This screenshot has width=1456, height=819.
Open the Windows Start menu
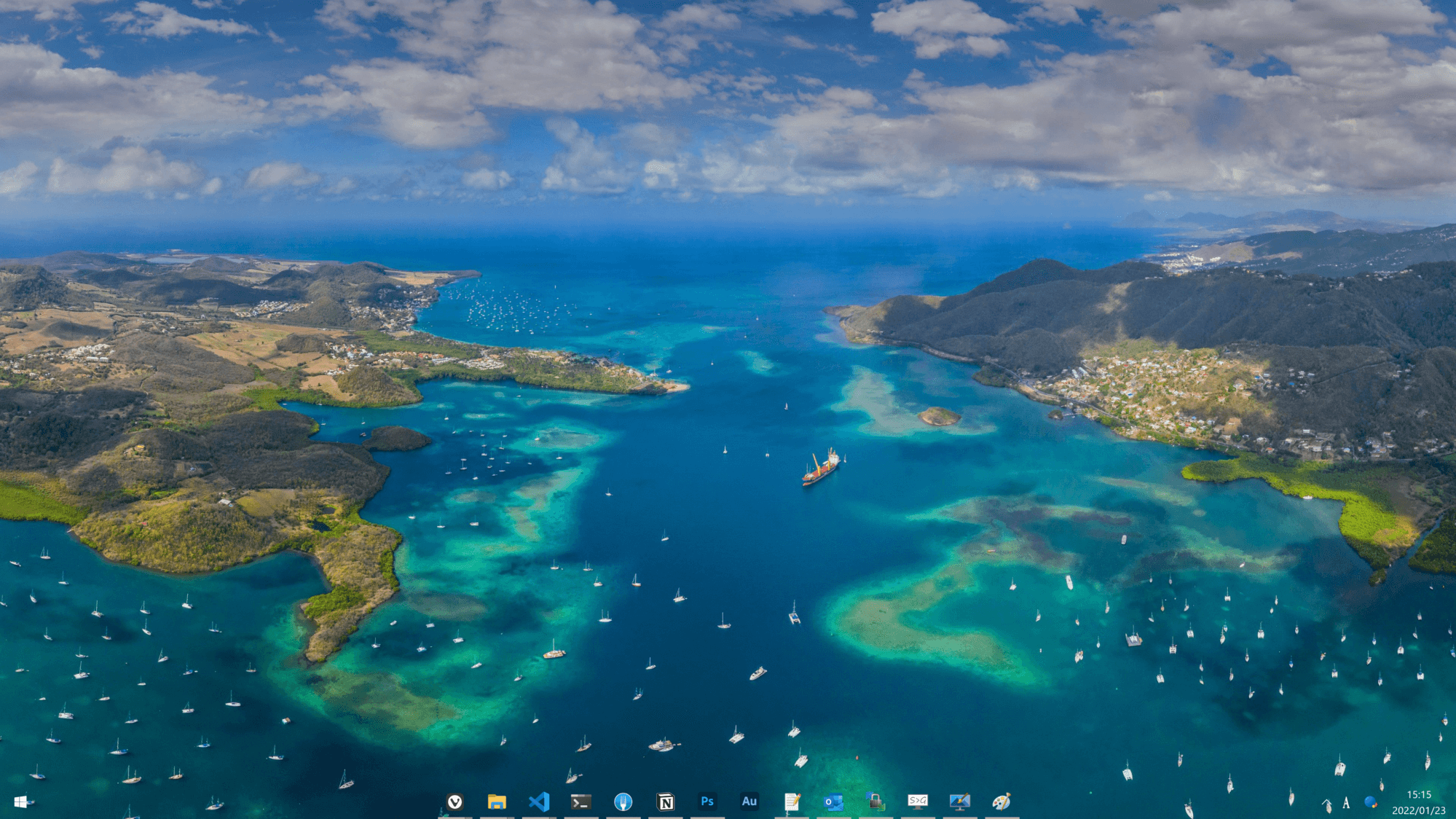point(20,802)
